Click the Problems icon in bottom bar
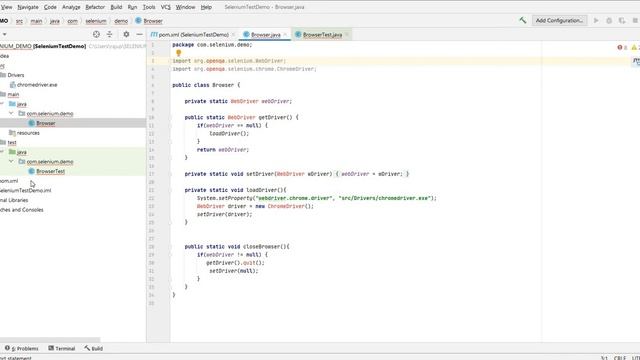Viewport: 640px width, 360px height. point(7,348)
